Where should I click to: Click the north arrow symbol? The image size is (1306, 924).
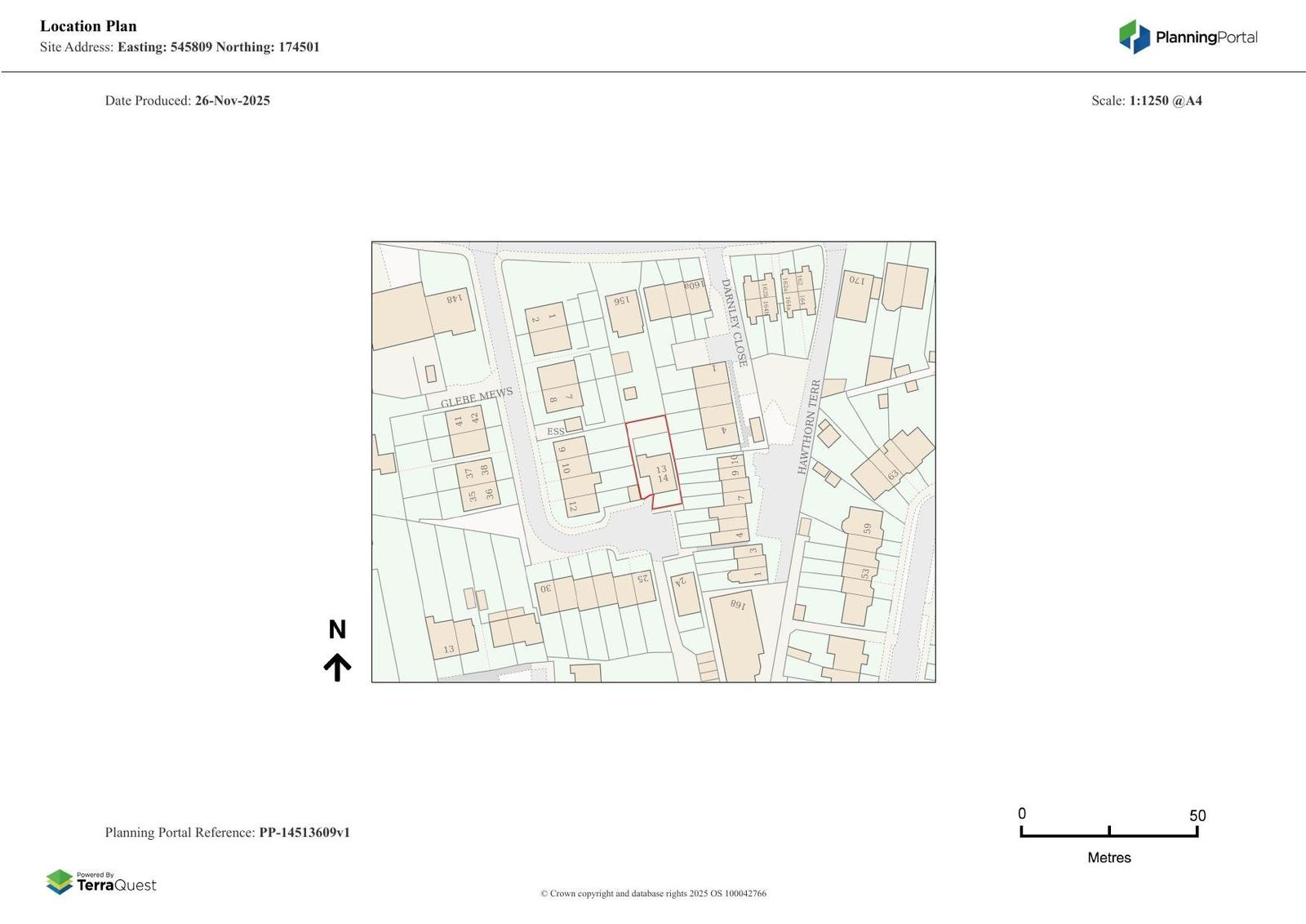pos(337,667)
